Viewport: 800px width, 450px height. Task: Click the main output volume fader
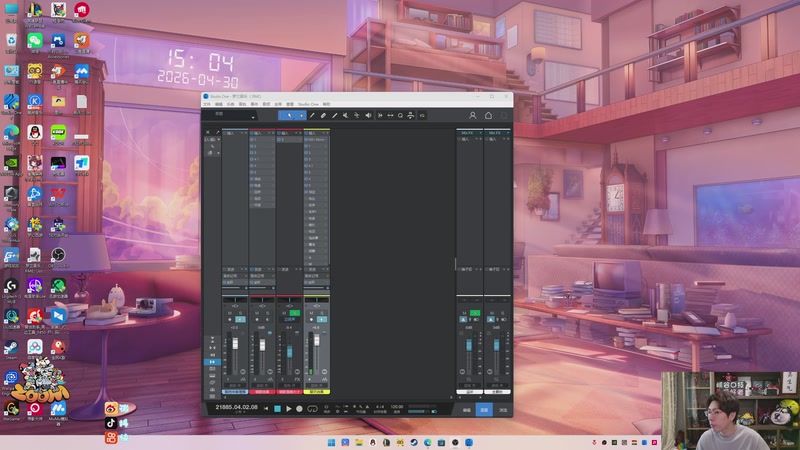(x=496, y=344)
